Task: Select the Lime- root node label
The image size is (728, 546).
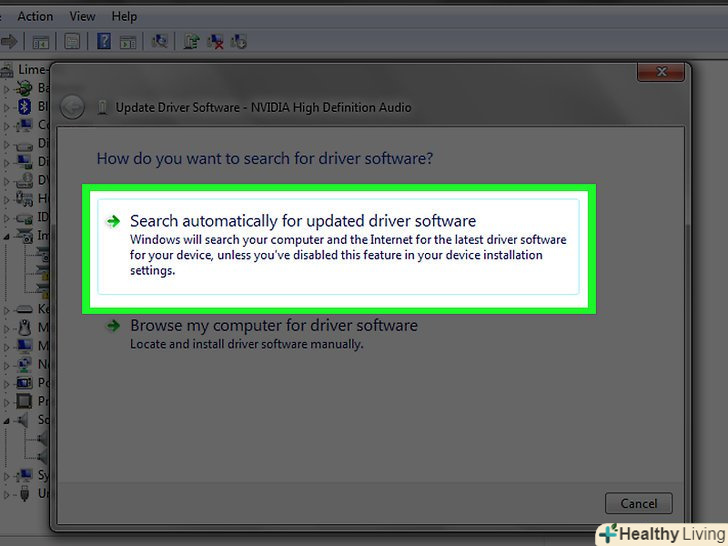Action: (x=32, y=70)
